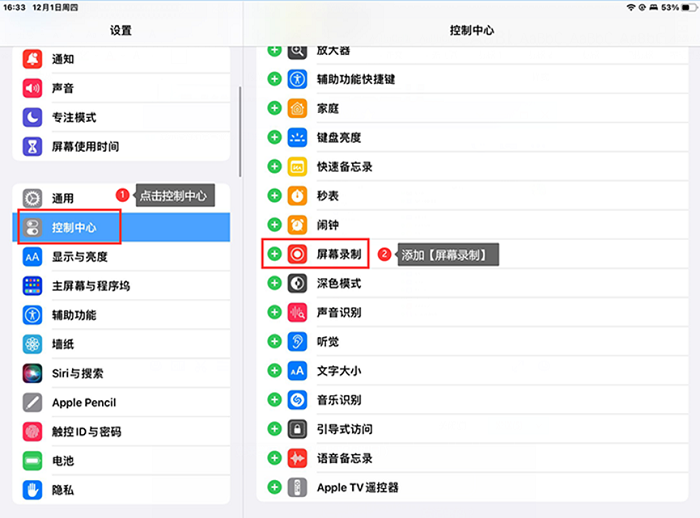
Task: Click the Stopwatch (秒表) orange icon
Action: click(297, 196)
